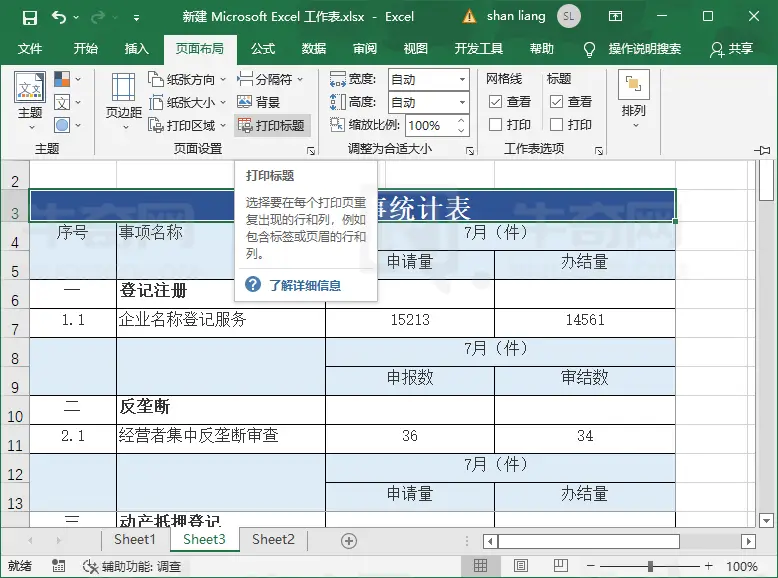Open Customize Quick Access Toolbar arrow

tap(136, 18)
